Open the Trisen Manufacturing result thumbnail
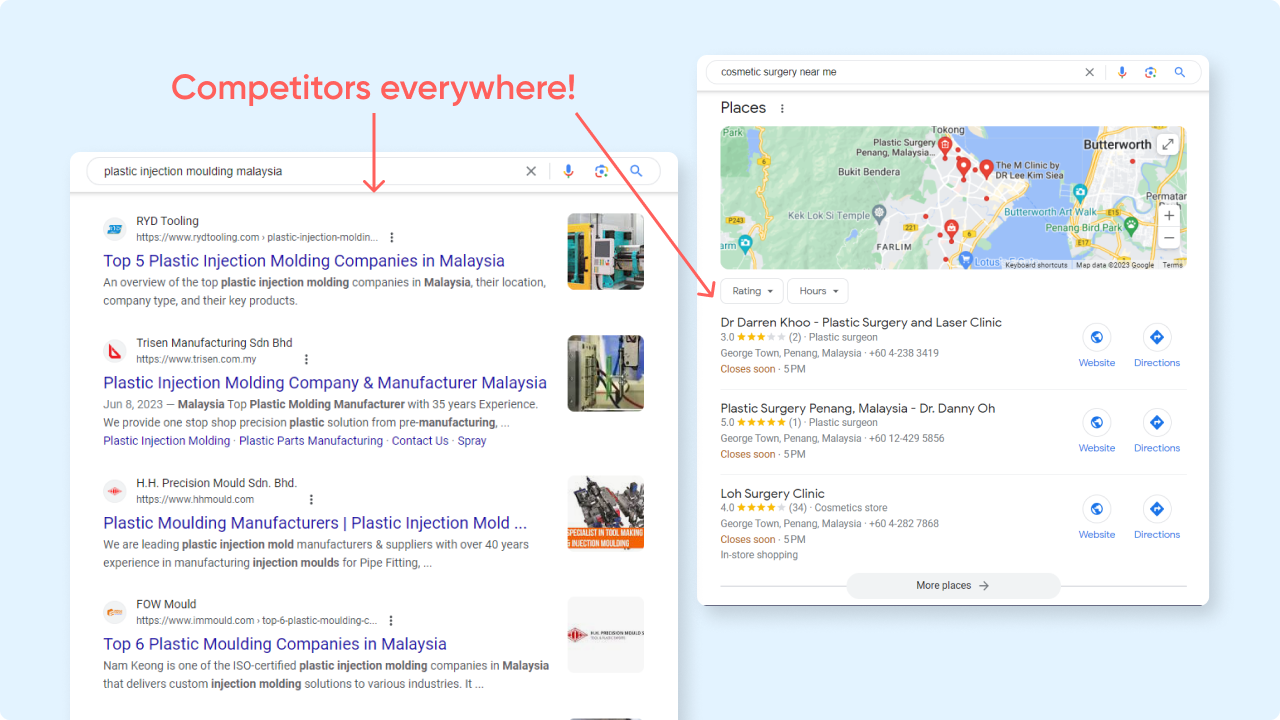The height and width of the screenshot is (720, 1280). pos(606,373)
